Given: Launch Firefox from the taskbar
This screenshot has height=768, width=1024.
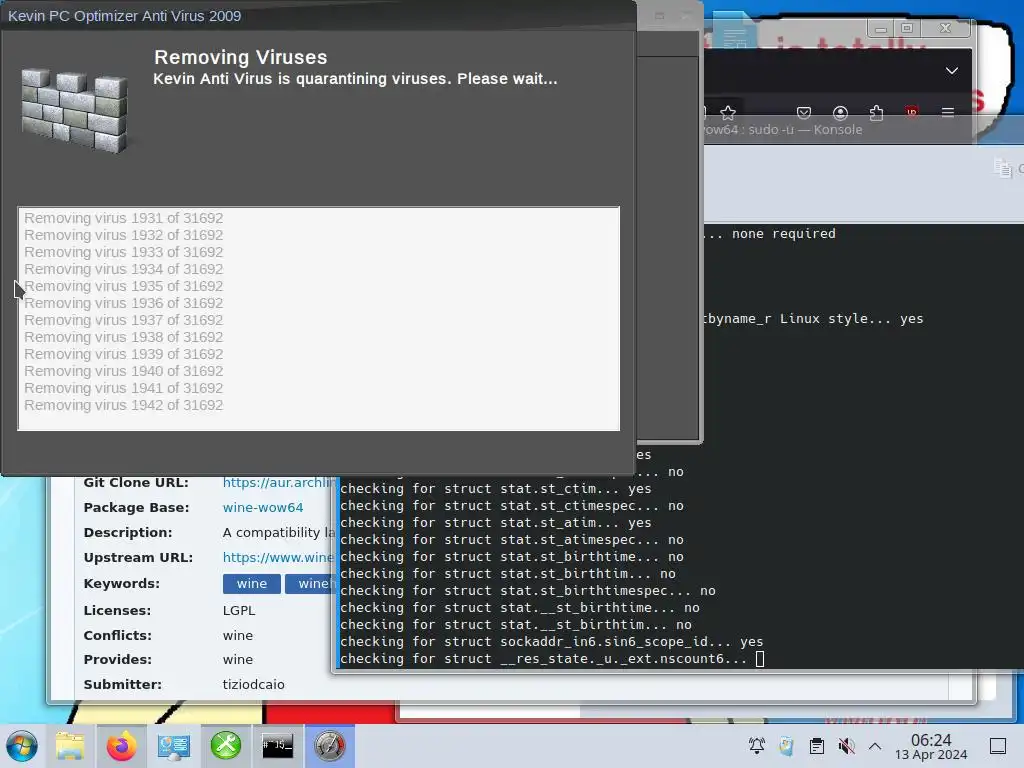Looking at the screenshot, I should [121, 746].
